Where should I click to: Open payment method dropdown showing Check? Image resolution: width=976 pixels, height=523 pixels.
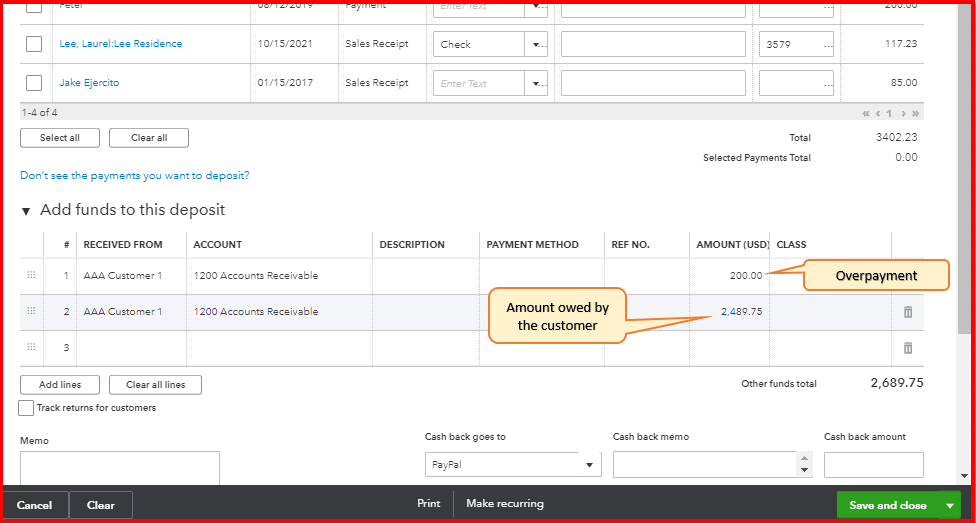pyautogui.click(x=536, y=44)
